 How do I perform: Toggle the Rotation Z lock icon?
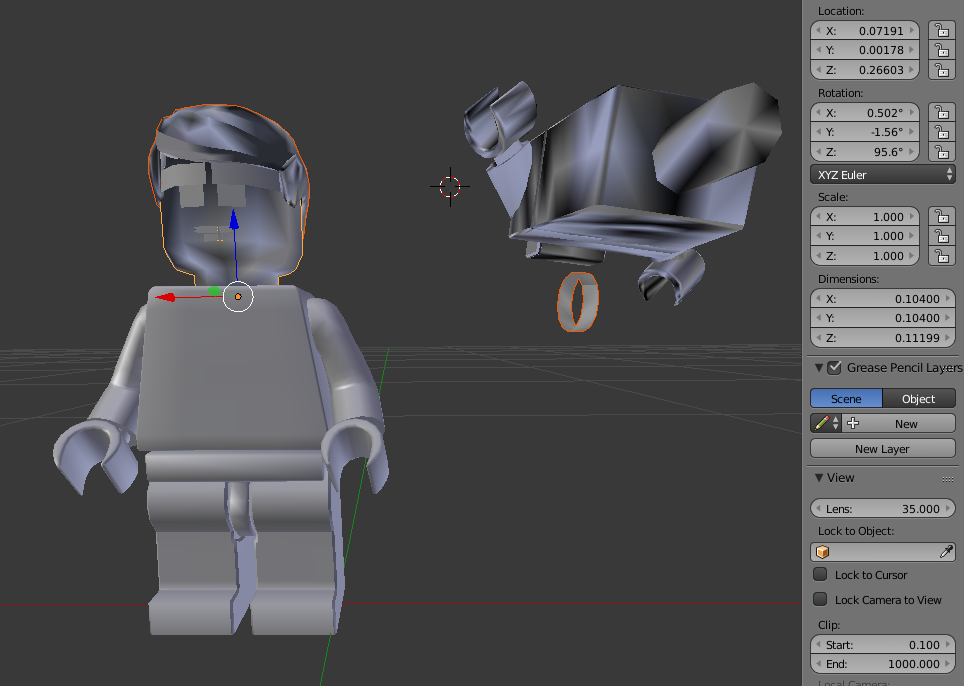941,151
